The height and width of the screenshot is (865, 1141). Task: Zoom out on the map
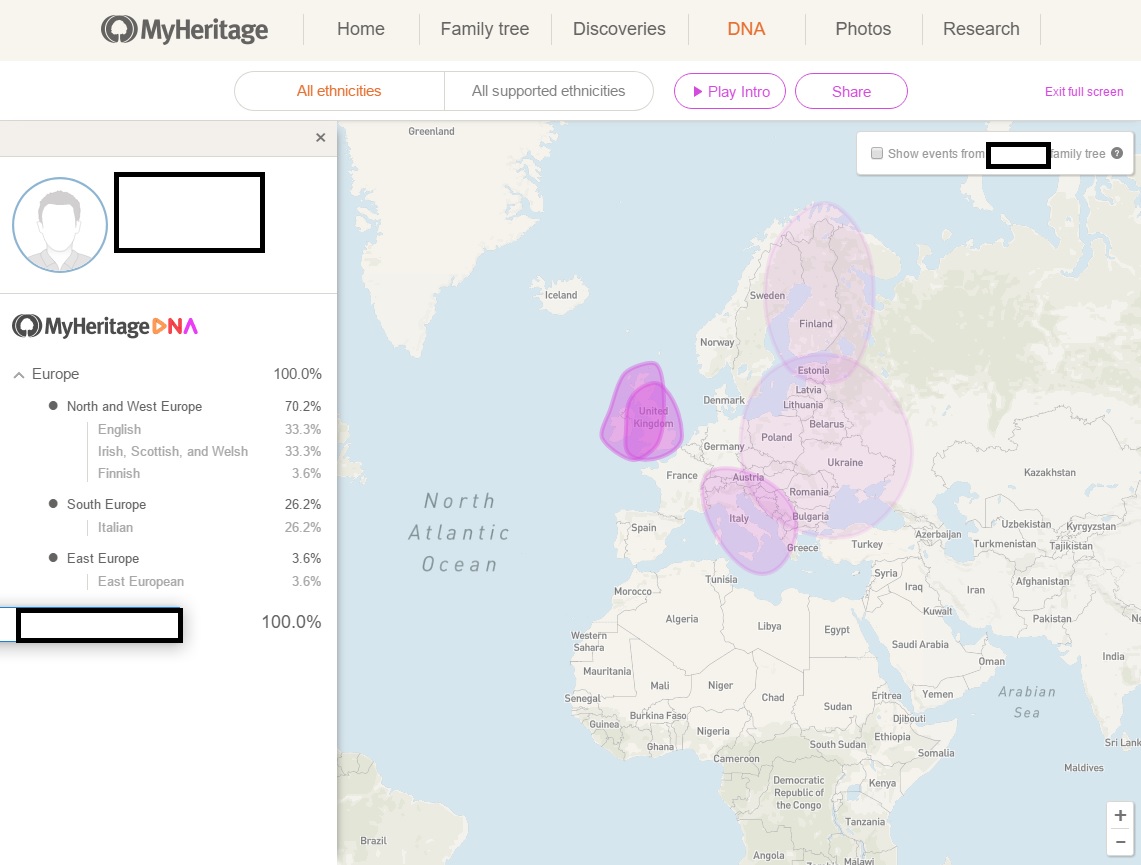[1120, 842]
